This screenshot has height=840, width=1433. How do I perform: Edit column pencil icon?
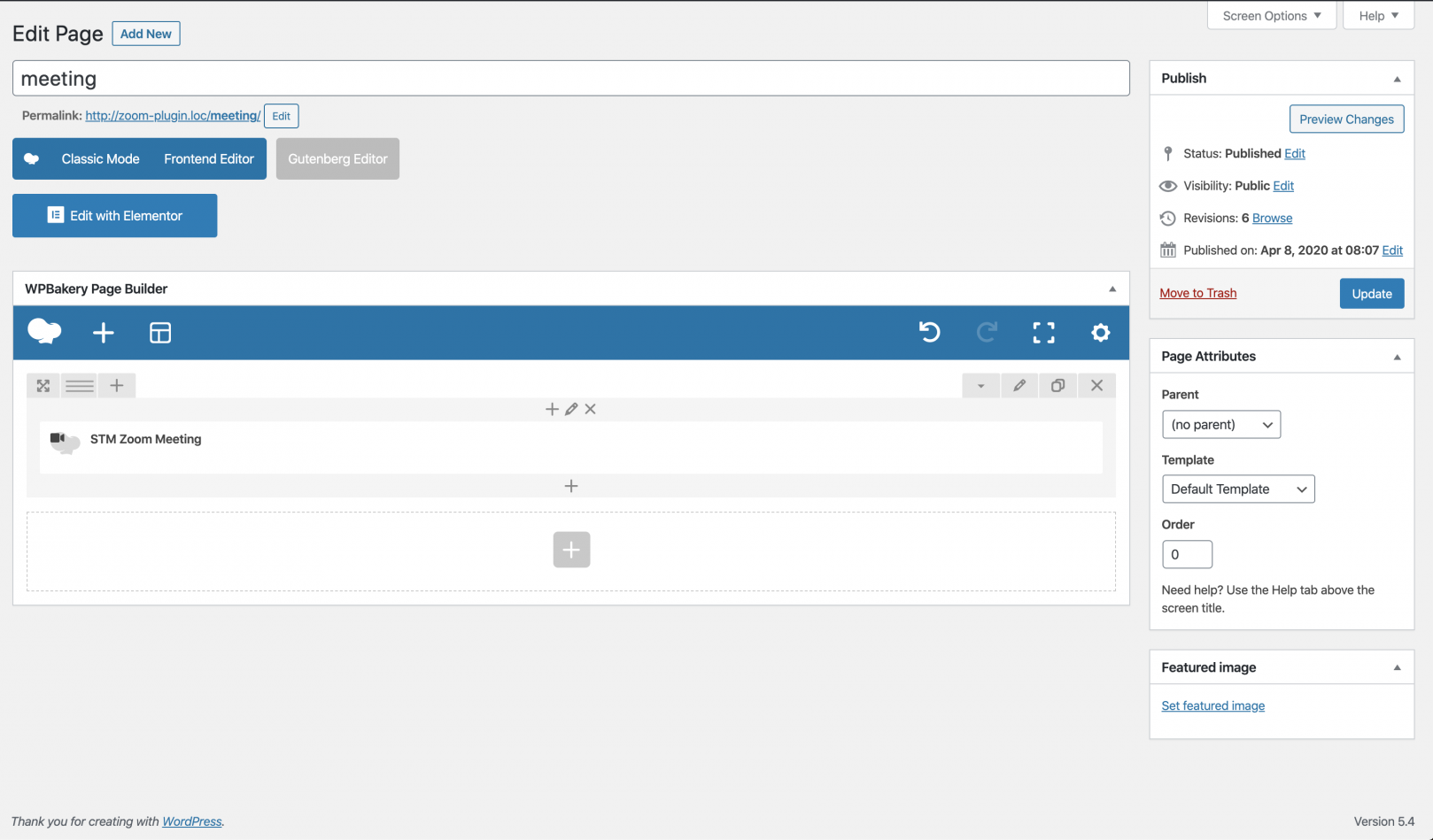[x=571, y=409]
